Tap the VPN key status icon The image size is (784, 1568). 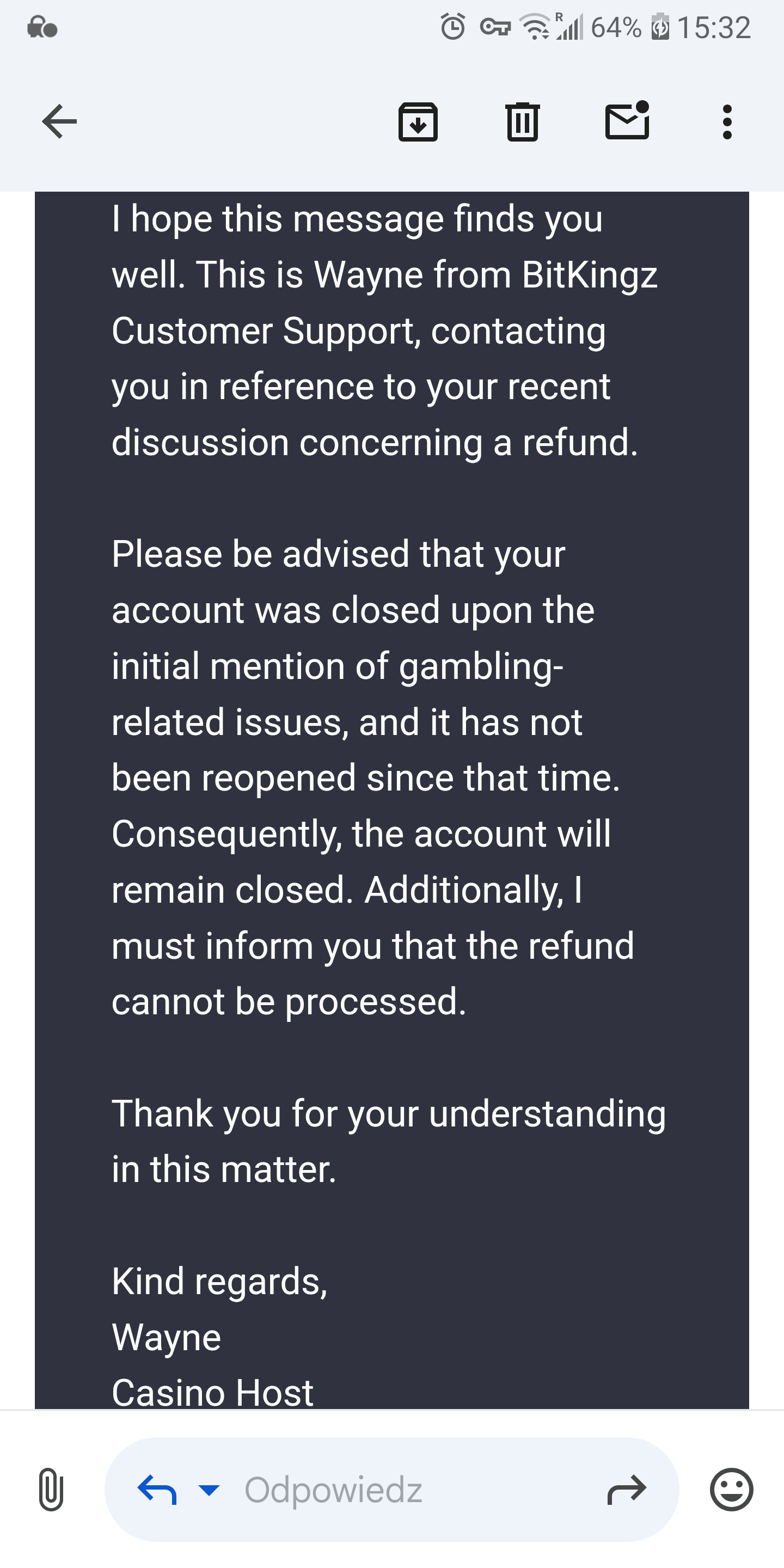(495, 27)
